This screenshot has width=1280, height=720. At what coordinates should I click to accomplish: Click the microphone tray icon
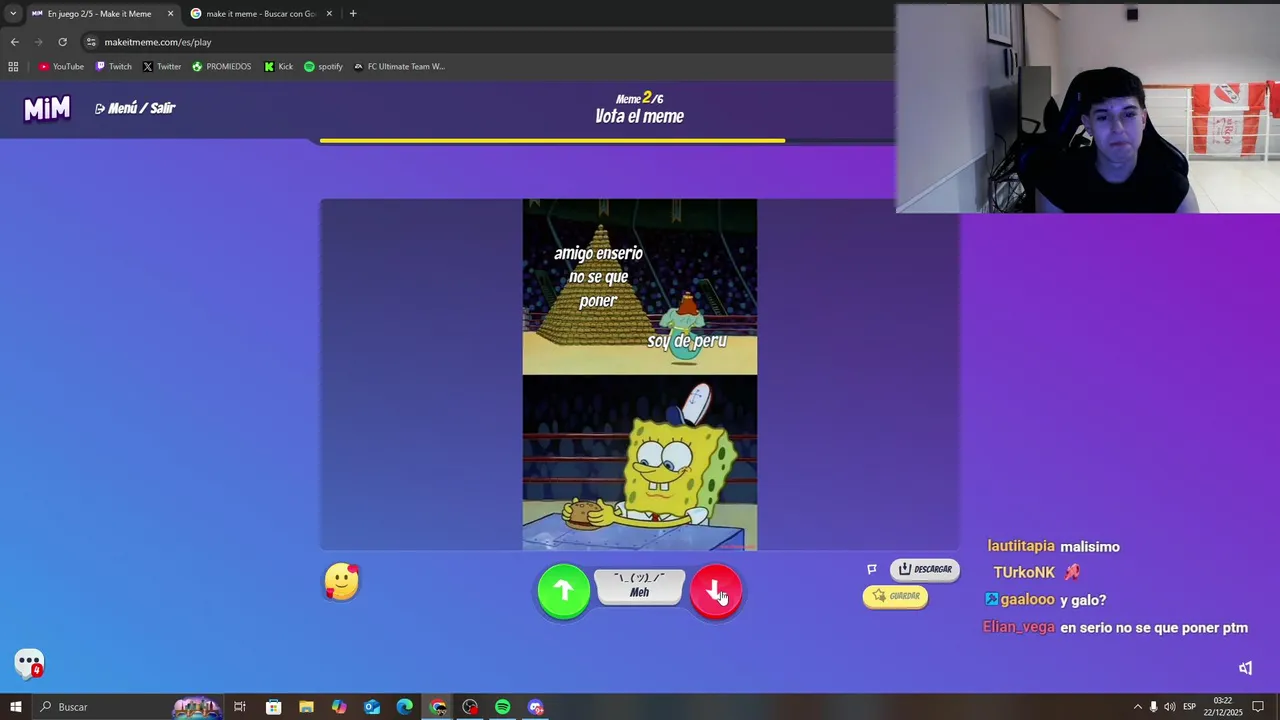[1154, 707]
